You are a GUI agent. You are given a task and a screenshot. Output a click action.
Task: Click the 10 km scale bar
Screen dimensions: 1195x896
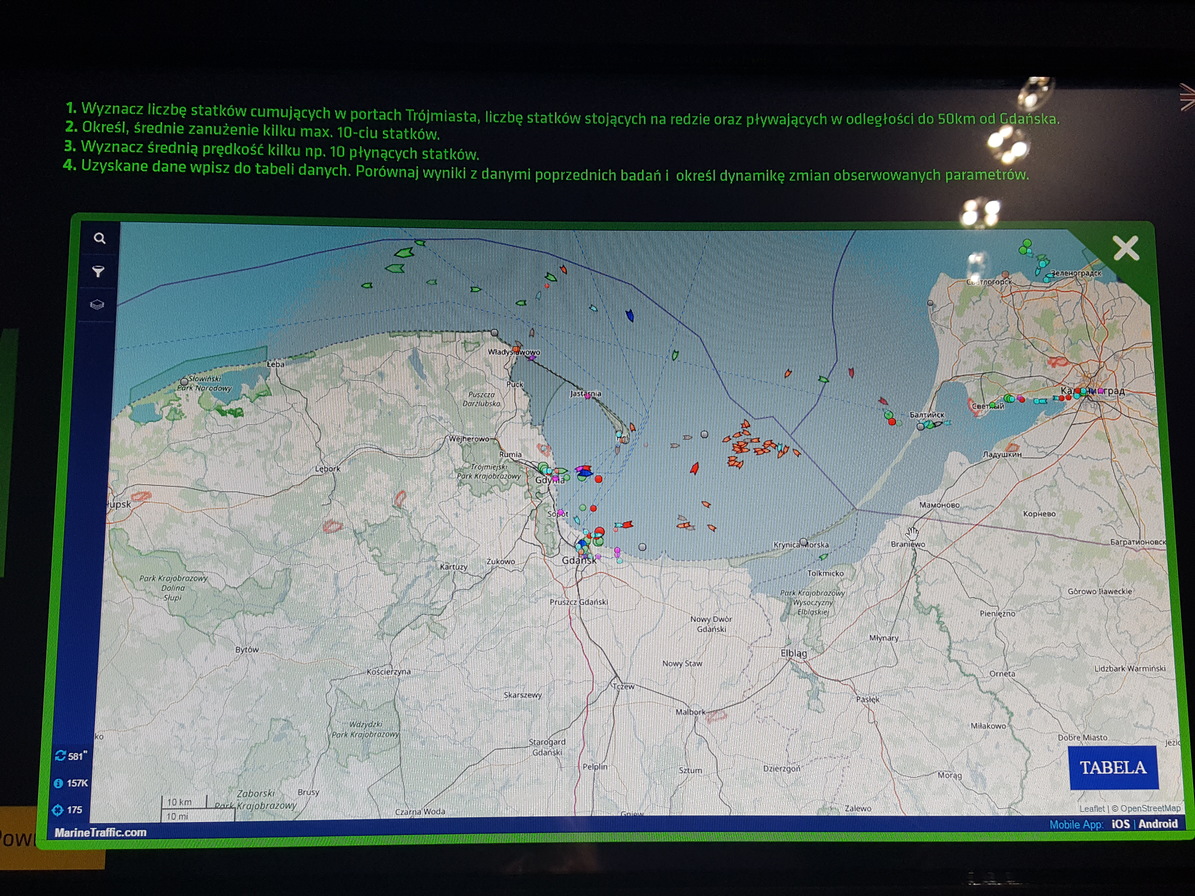coord(184,802)
